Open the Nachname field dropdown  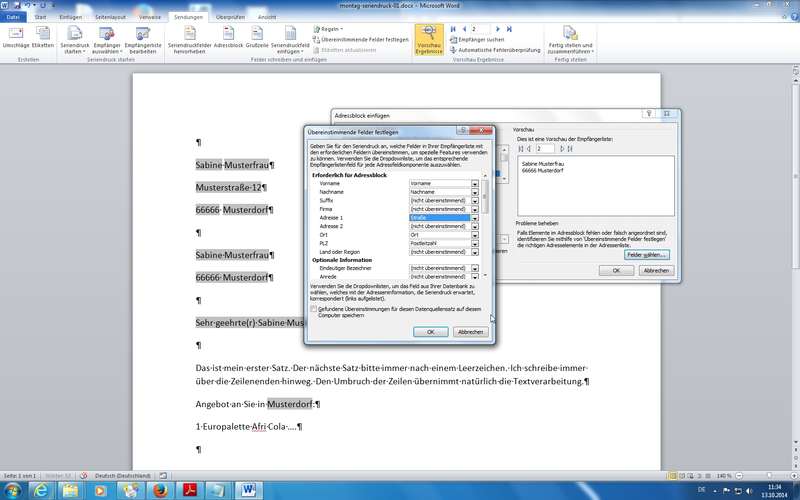pos(474,192)
